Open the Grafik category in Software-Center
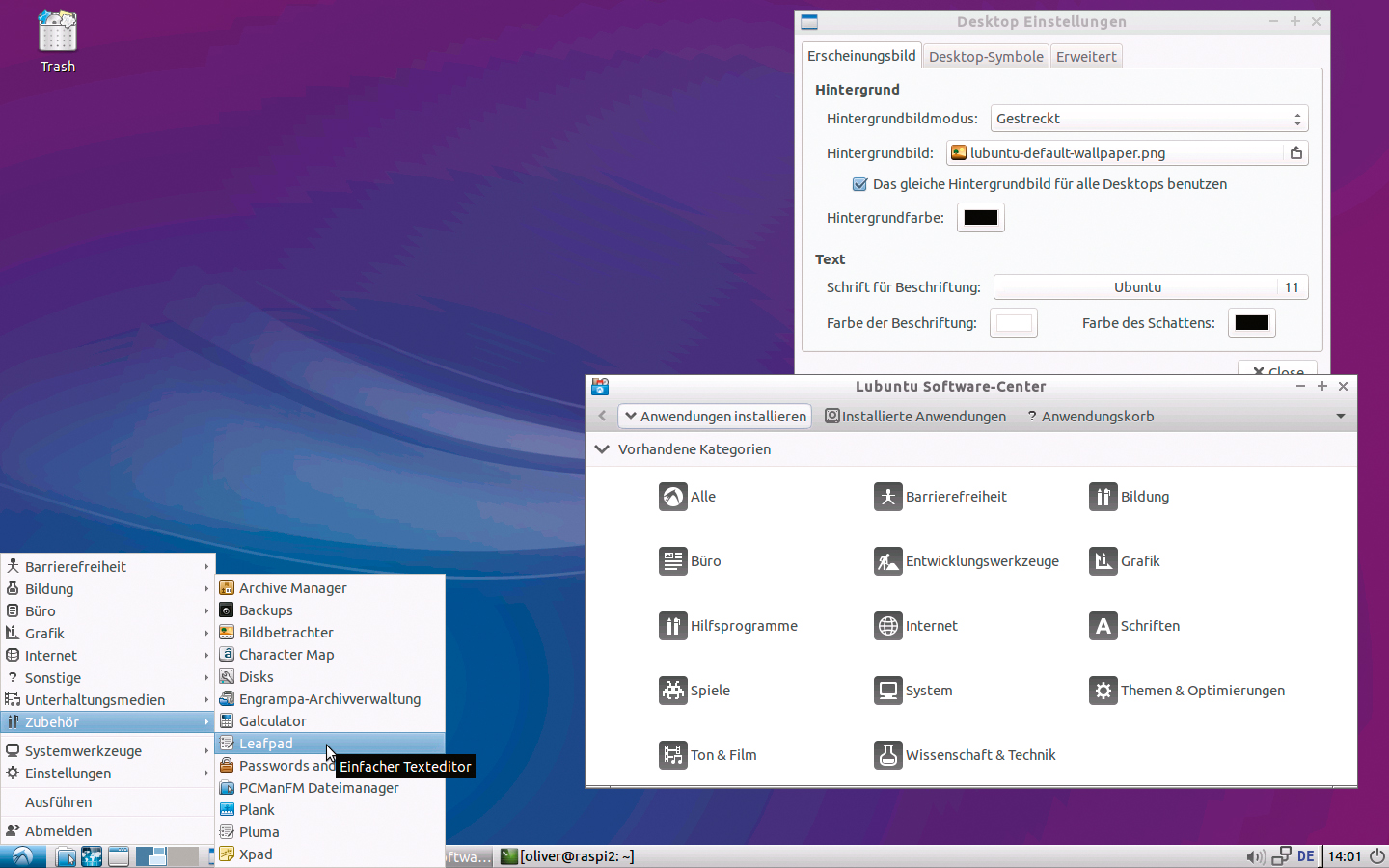 pyautogui.click(x=1125, y=561)
